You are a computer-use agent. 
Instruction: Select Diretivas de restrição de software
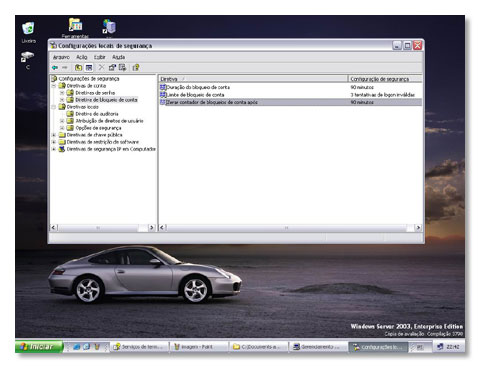coord(103,142)
